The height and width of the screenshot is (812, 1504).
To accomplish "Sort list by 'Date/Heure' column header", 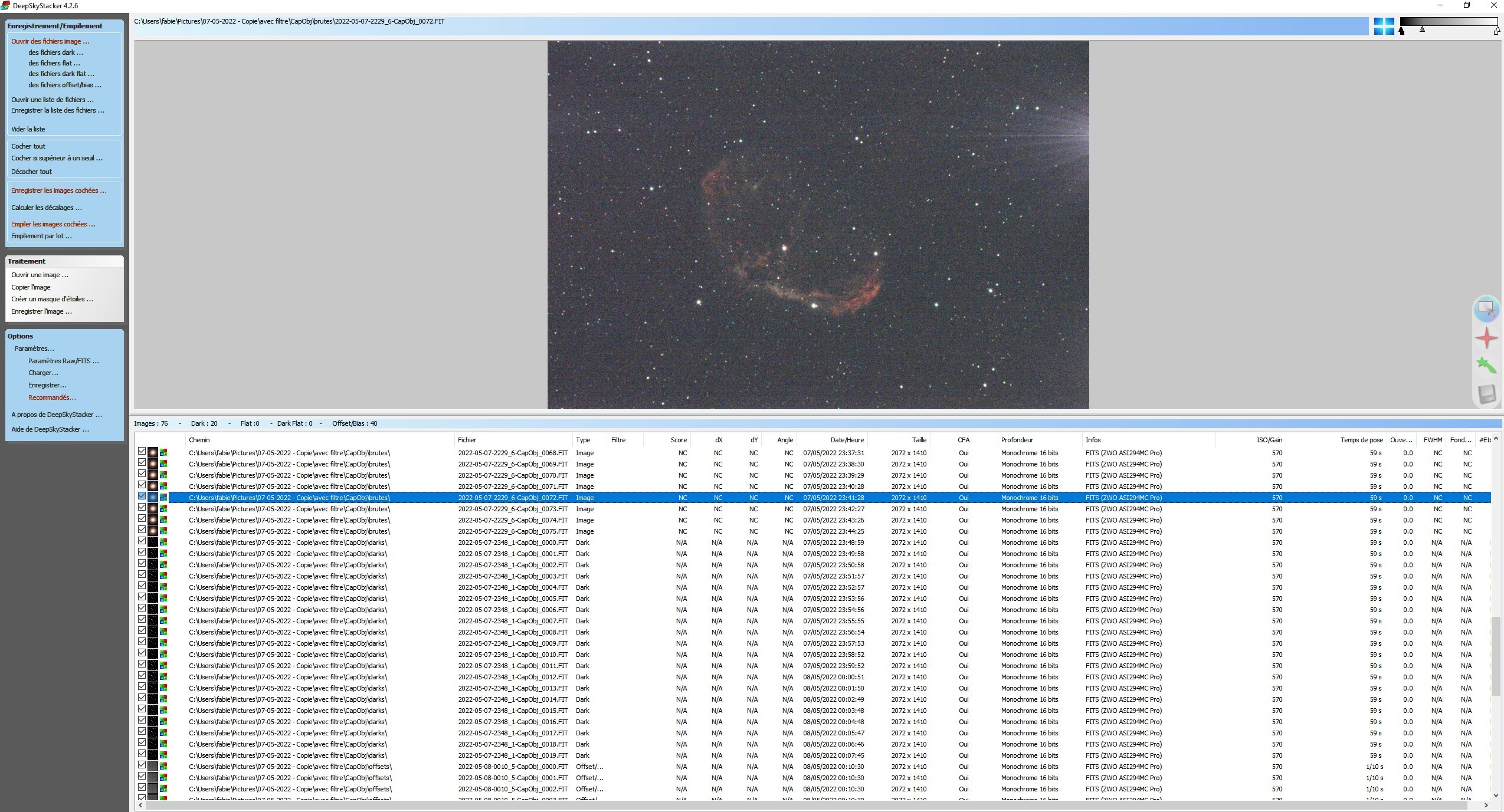I will (847, 440).
